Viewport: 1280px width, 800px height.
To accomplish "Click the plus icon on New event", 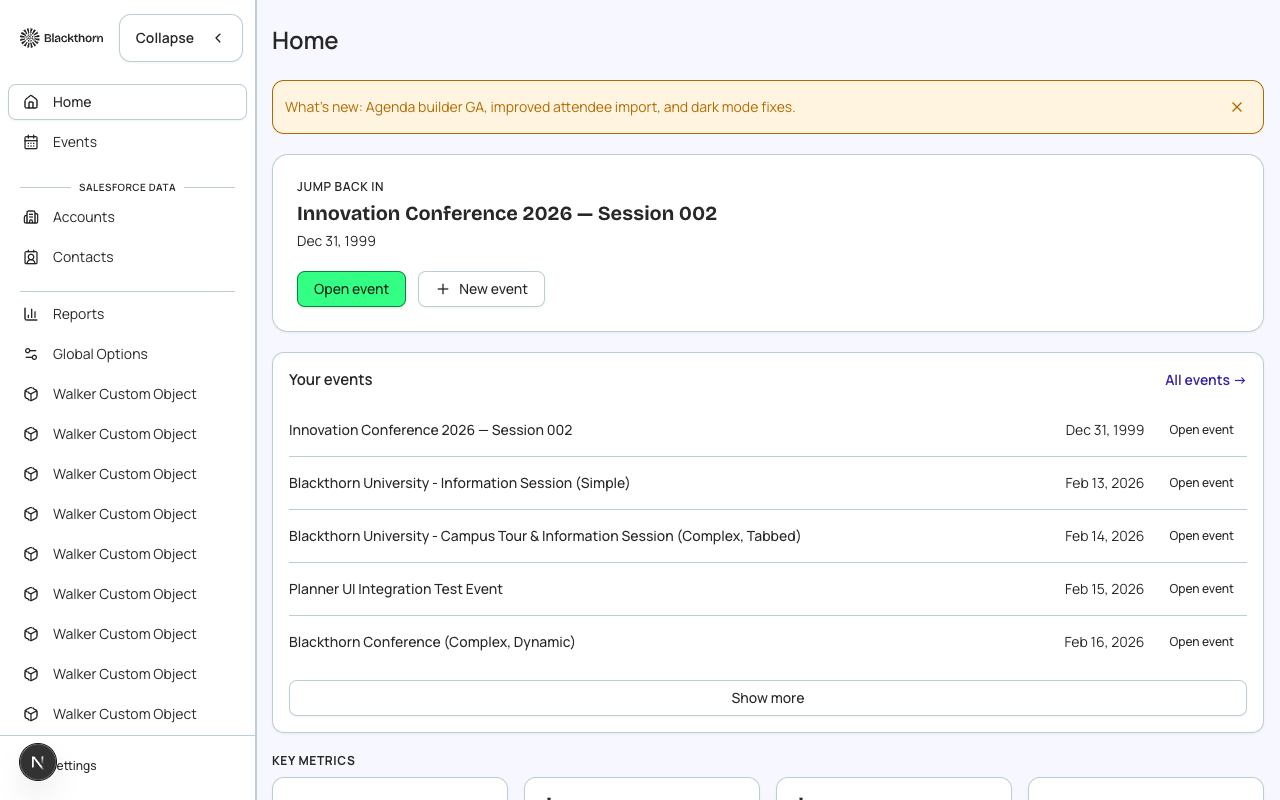I will coord(443,289).
